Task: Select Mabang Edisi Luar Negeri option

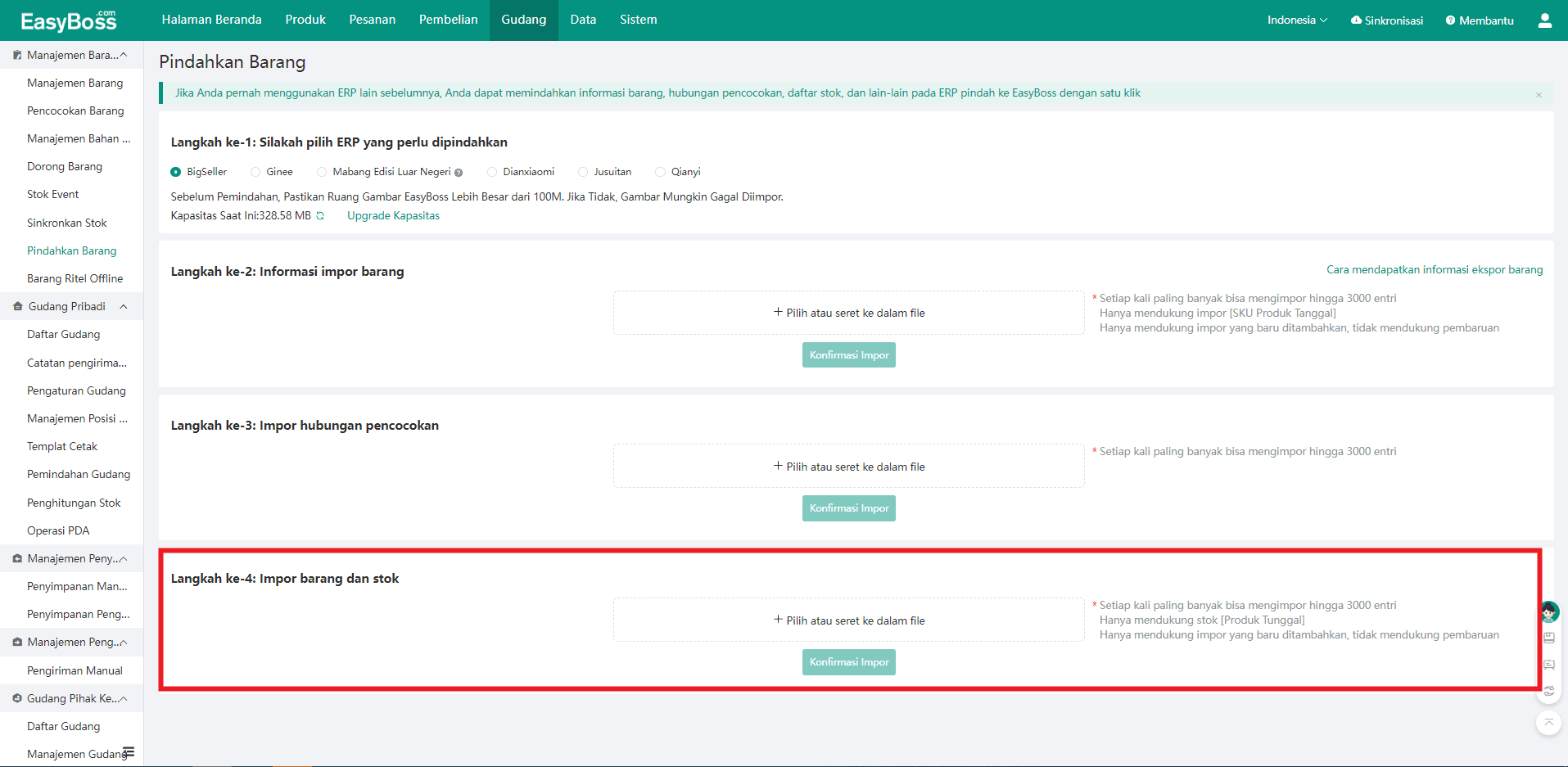Action: pos(322,172)
